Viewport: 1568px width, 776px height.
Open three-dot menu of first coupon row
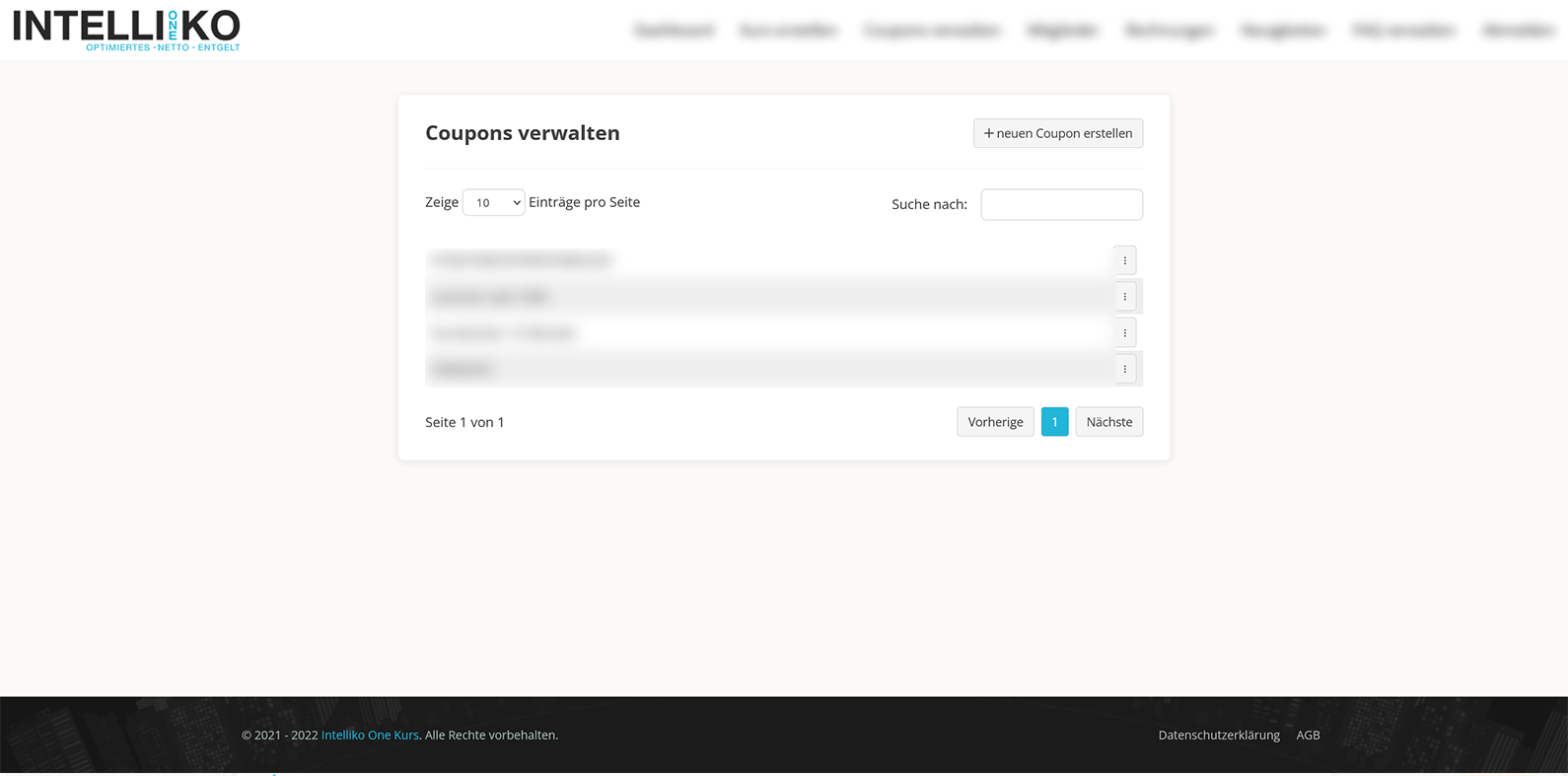point(1124,260)
